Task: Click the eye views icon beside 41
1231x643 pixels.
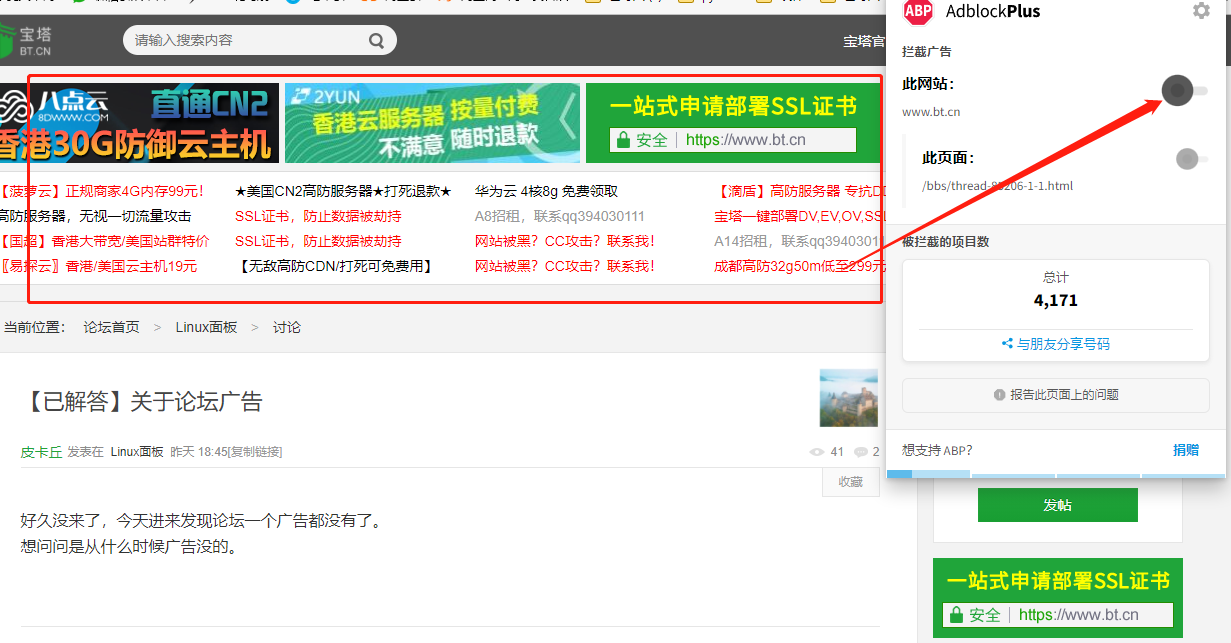Action: 817,452
